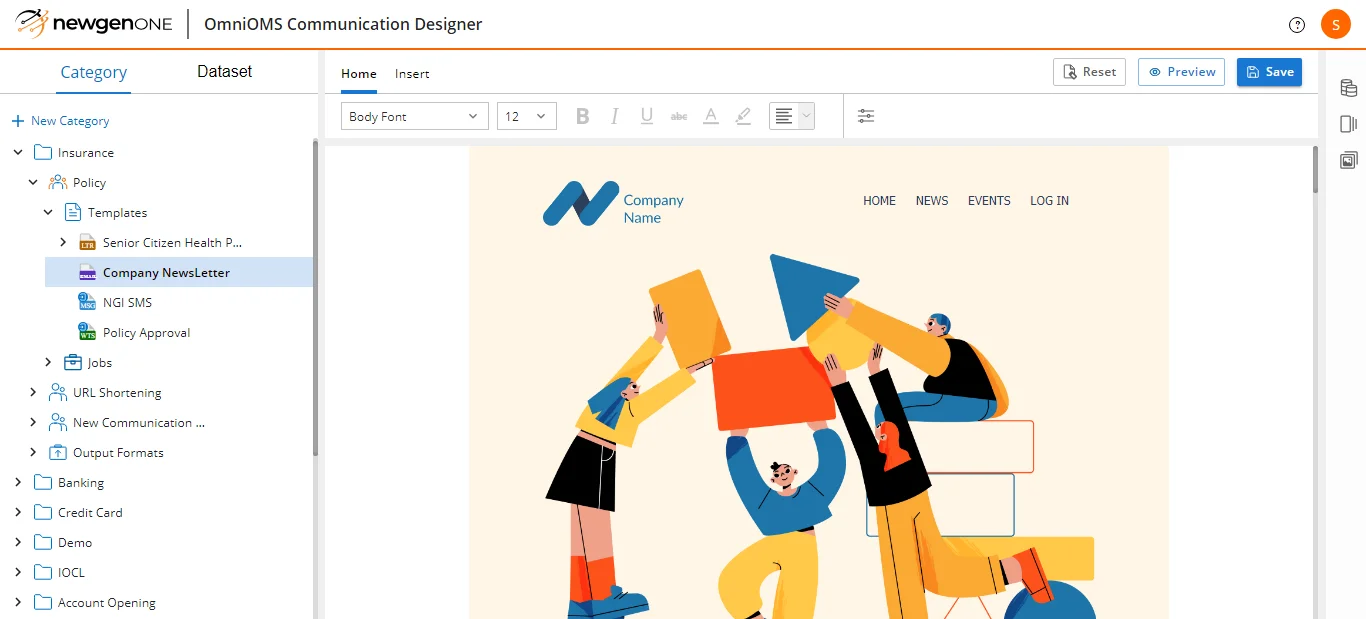The height and width of the screenshot is (619, 1366).
Task: Click the Insurance folder icon
Action: [43, 153]
